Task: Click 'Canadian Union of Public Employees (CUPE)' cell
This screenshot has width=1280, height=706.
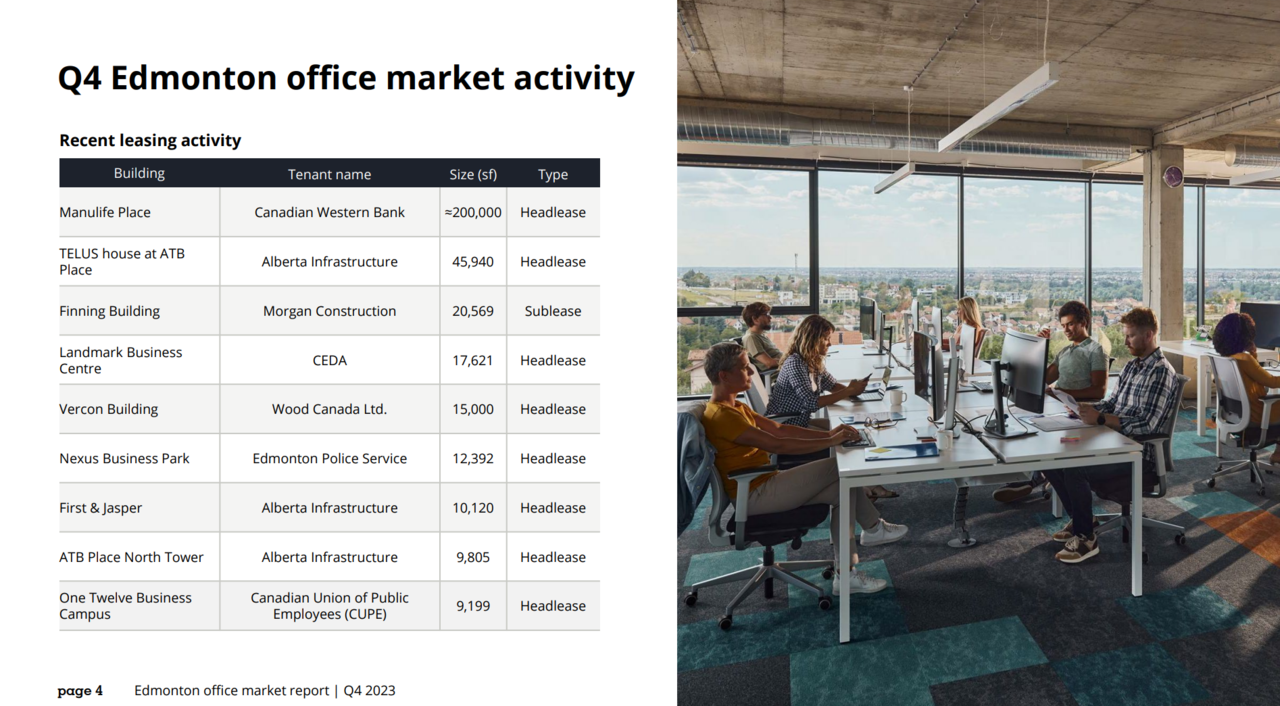Action: 329,606
